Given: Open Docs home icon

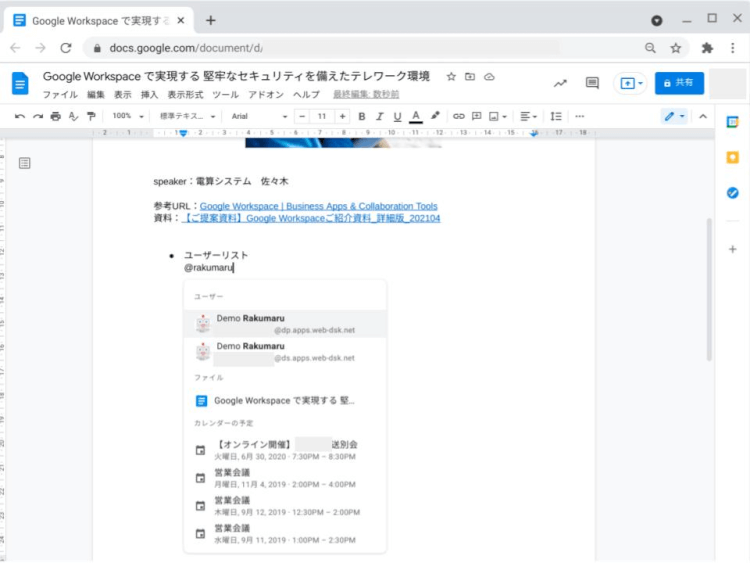Looking at the screenshot, I should 20,83.
